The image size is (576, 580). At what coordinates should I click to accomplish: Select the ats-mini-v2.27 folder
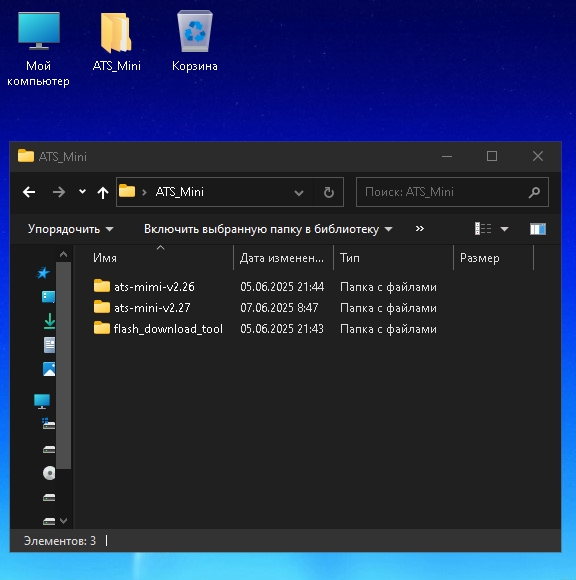click(152, 308)
